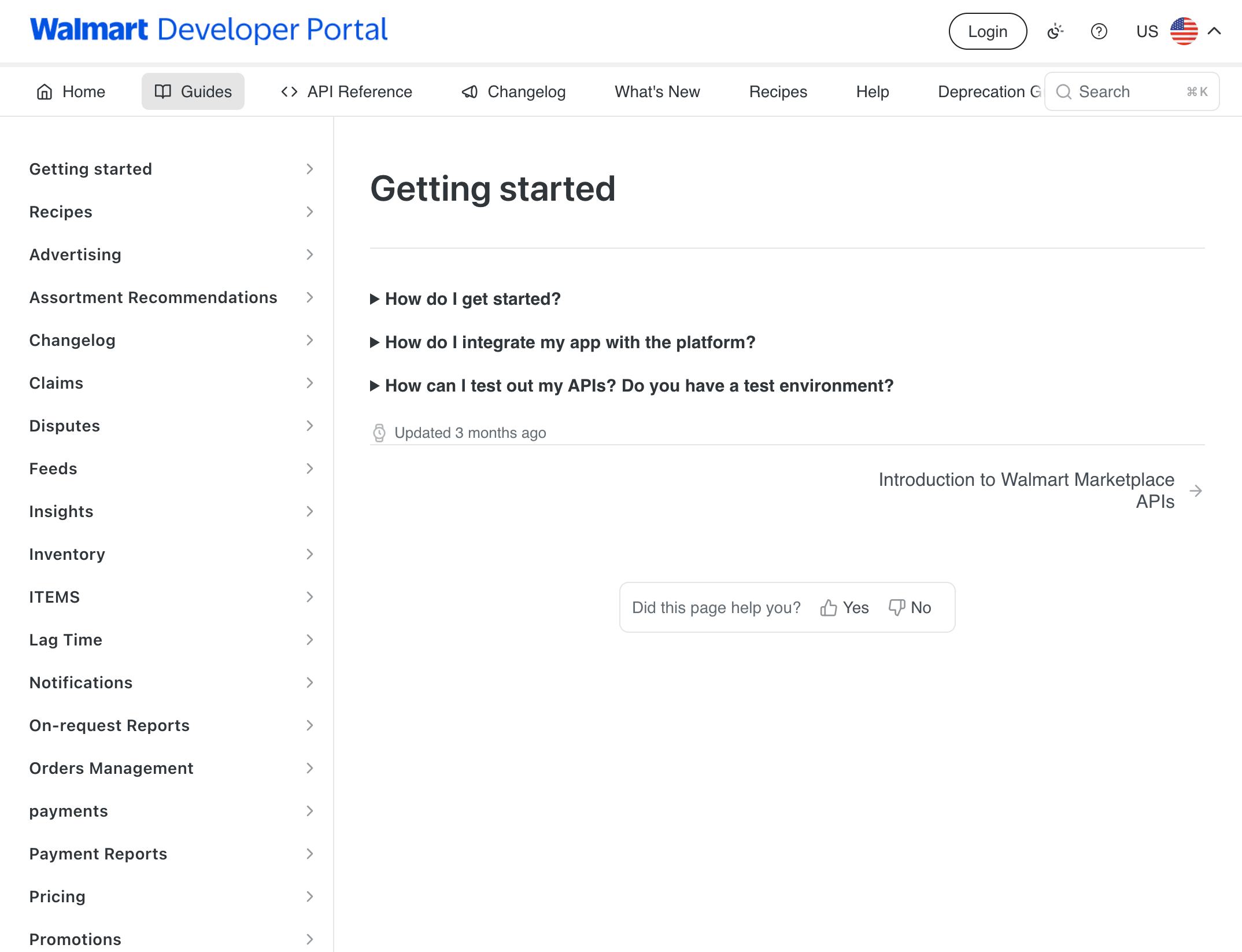Go to the Home tab
The image size is (1242, 952).
(71, 91)
